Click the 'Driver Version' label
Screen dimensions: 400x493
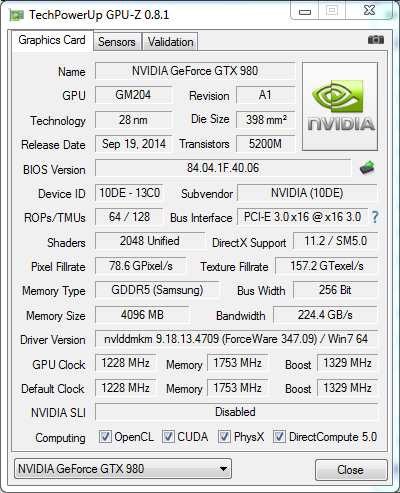click(x=53, y=340)
